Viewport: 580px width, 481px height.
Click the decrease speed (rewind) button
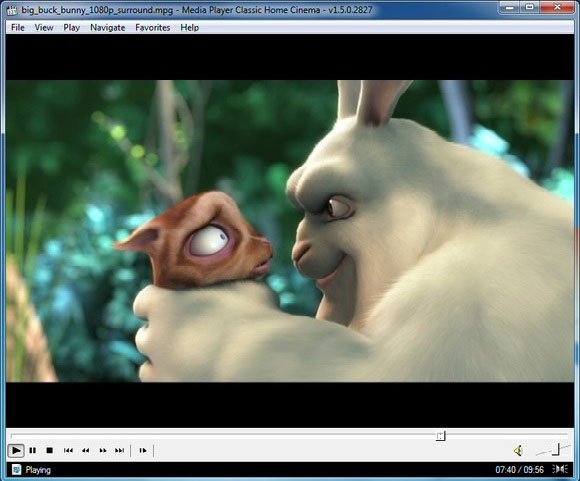point(85,450)
